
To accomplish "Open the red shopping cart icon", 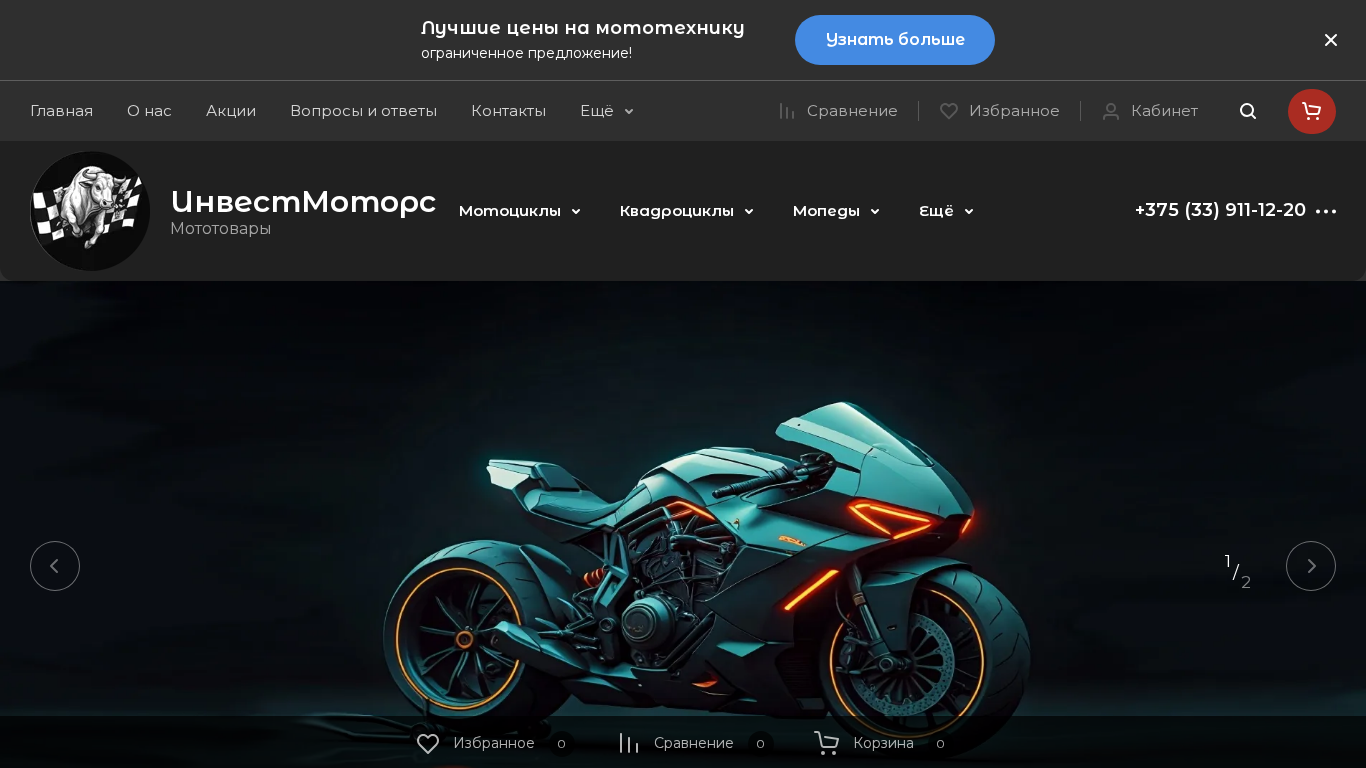I will point(1311,111).
